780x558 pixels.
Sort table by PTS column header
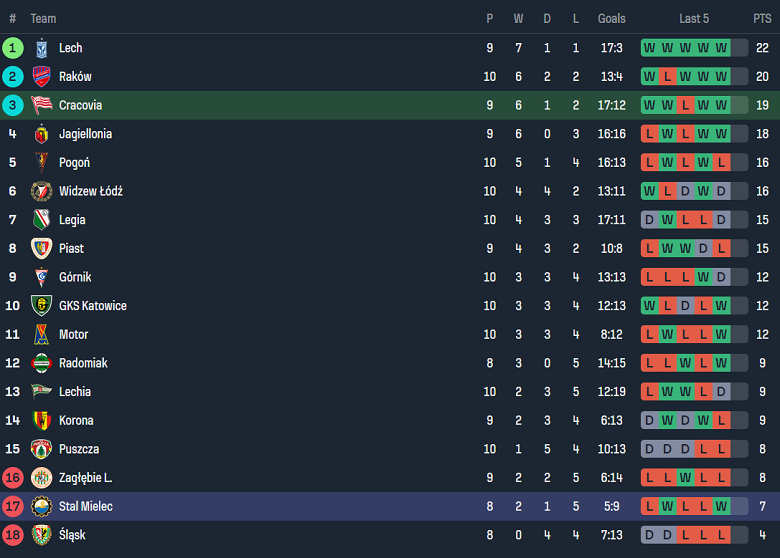pos(762,18)
